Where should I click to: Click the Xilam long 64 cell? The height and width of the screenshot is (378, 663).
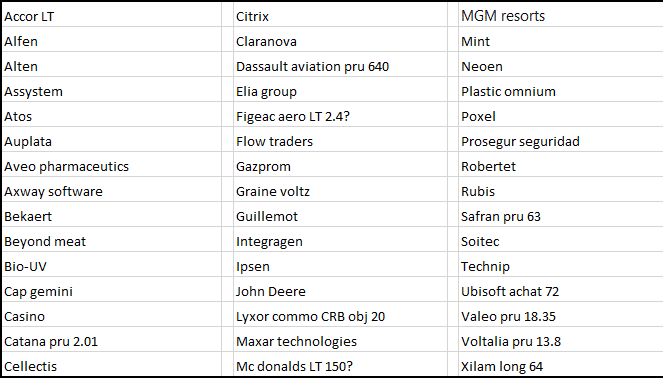561,364
